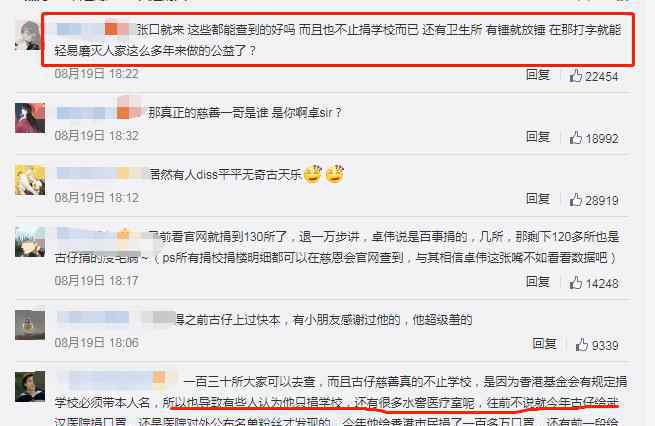Open avatar of 卓sir comment author
The height and width of the screenshot is (426, 655).
click(x=30, y=118)
